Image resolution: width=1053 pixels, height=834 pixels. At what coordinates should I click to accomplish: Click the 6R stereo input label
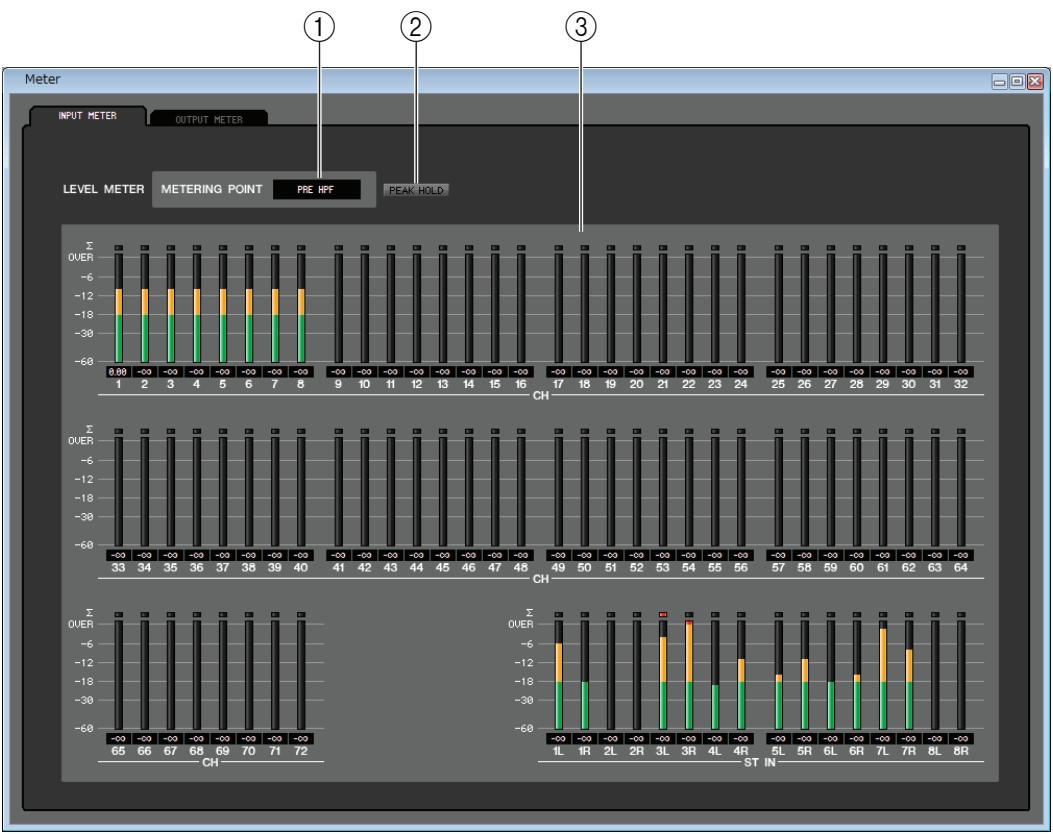(x=856, y=751)
